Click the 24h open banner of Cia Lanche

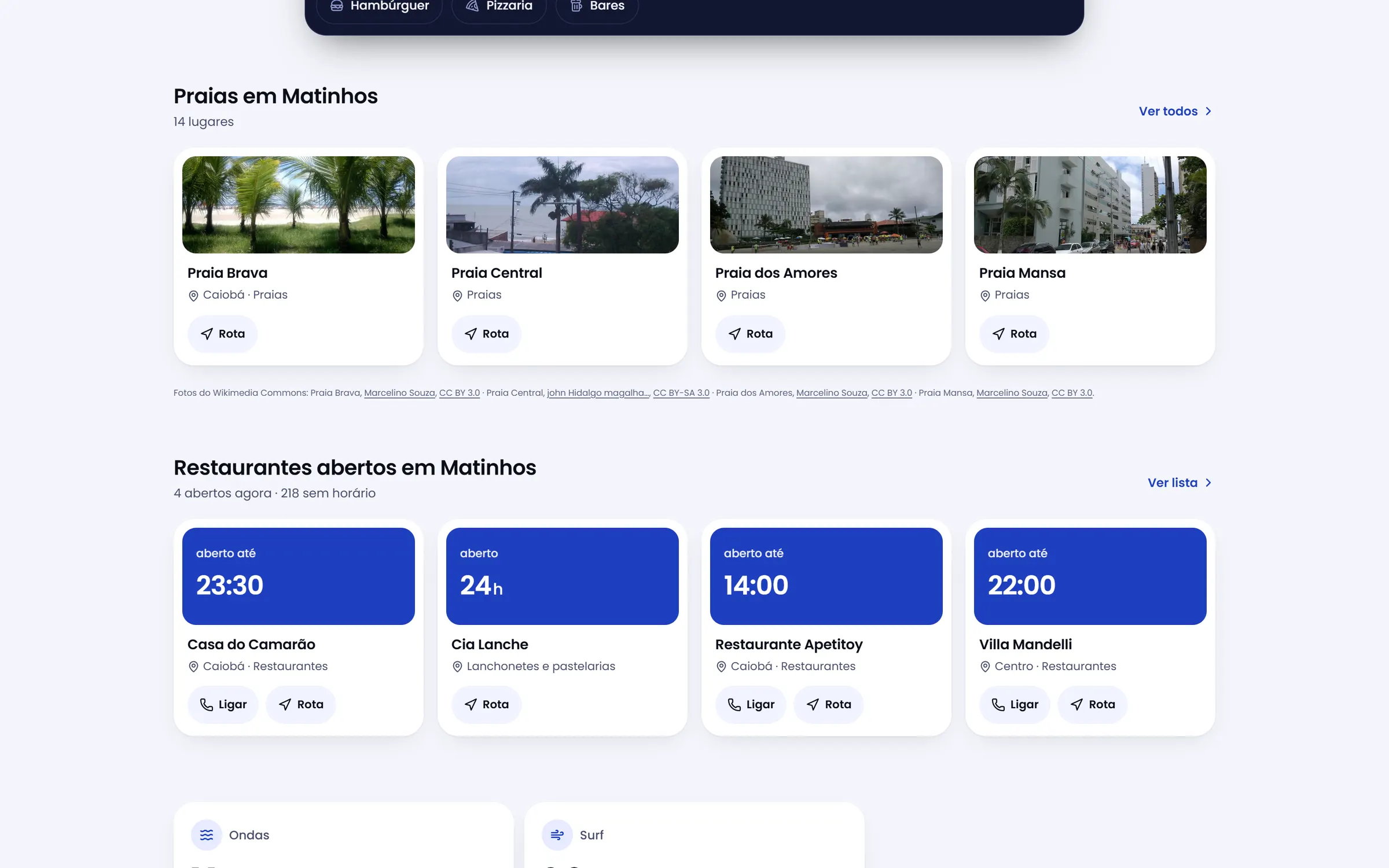tap(563, 576)
